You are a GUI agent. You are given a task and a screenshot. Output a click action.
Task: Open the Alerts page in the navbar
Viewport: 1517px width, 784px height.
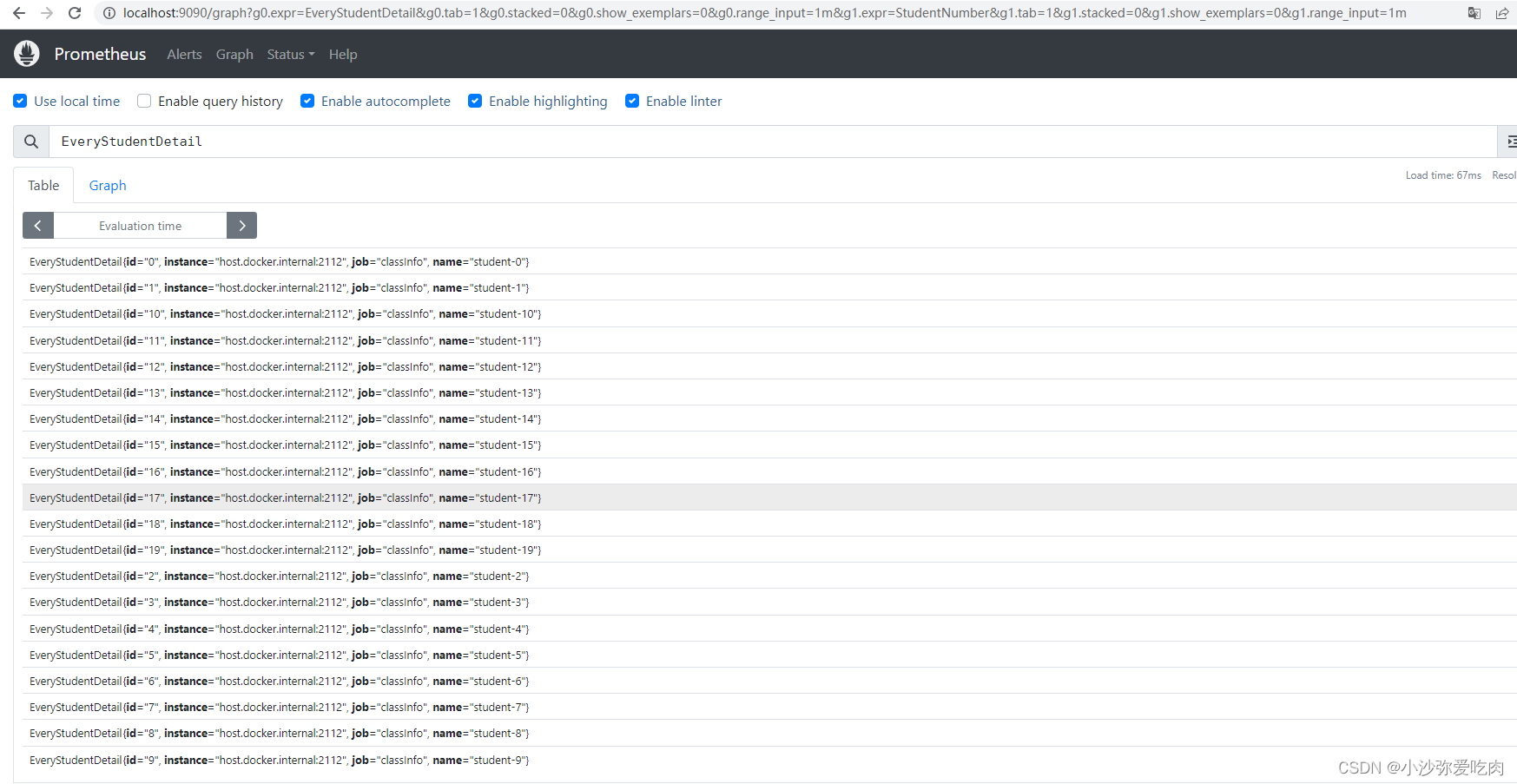184,54
